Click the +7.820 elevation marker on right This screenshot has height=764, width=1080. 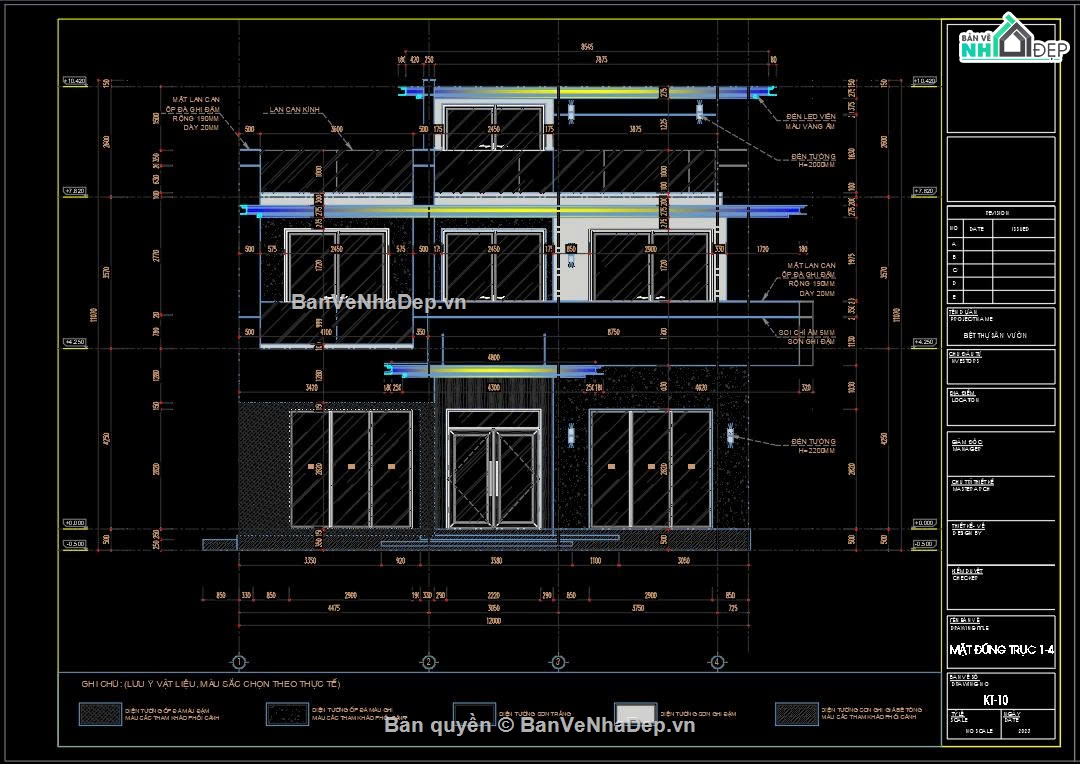(x=923, y=190)
